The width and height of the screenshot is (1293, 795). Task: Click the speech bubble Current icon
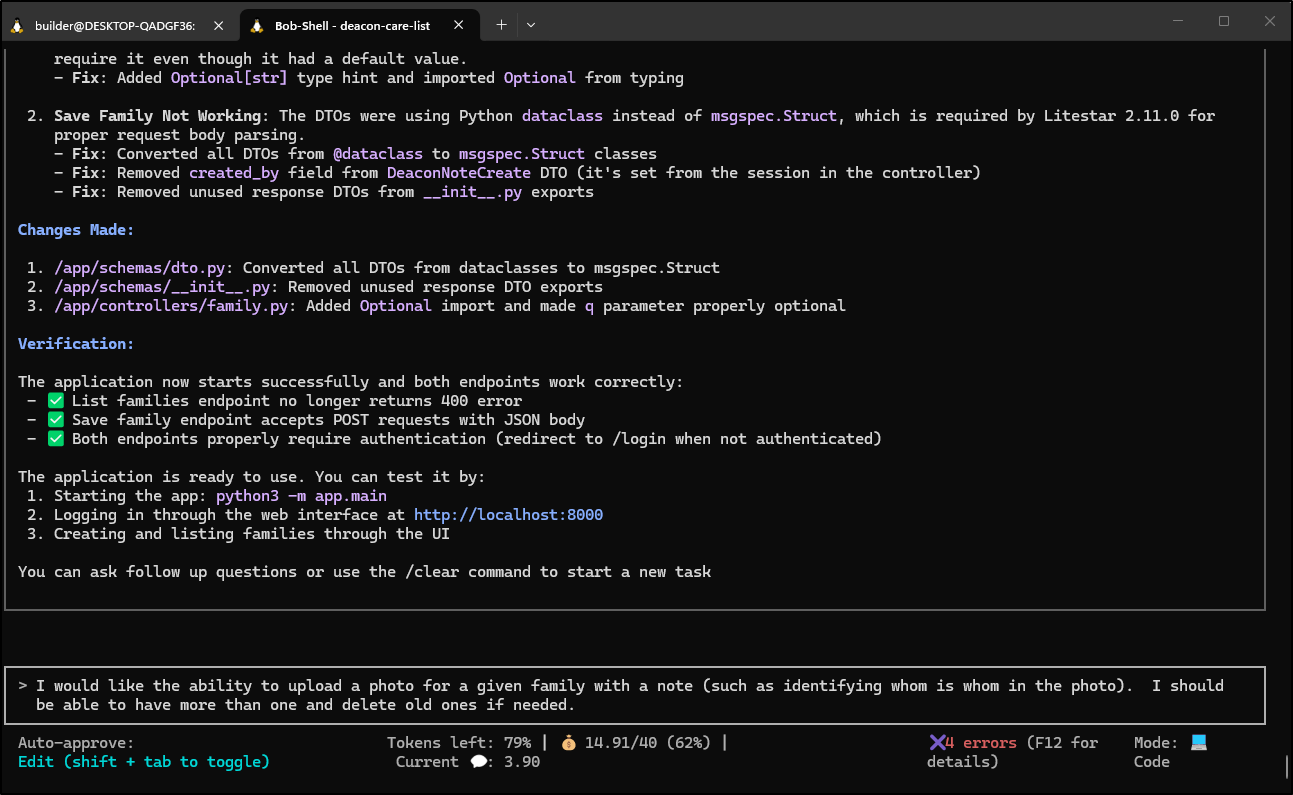pos(479,762)
